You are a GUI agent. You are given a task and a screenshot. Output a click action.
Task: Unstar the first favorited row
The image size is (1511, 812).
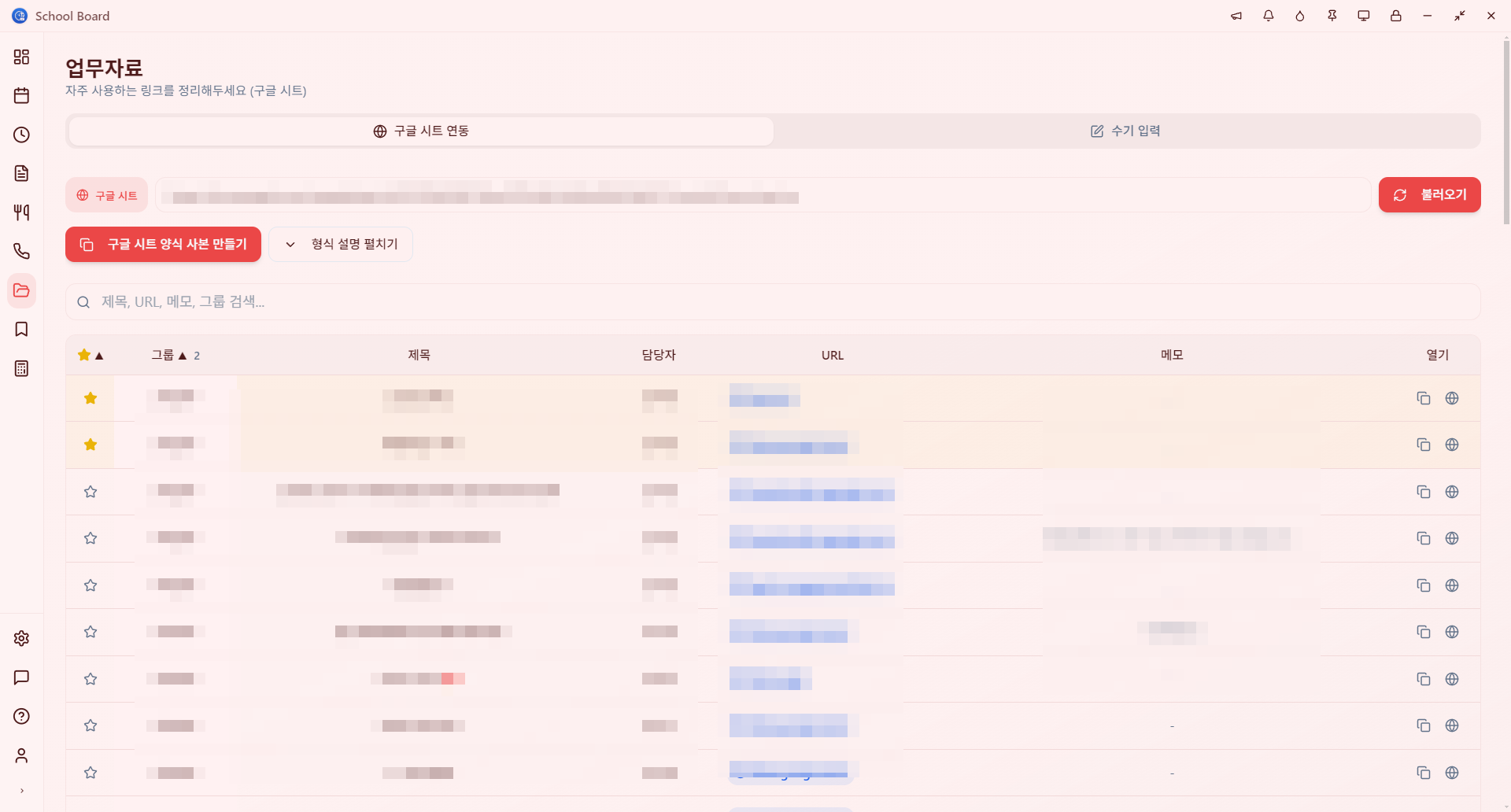[x=91, y=398]
